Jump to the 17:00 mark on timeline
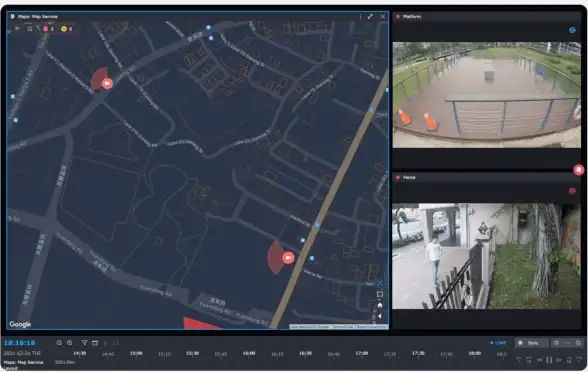The image size is (588, 372). [x=362, y=353]
